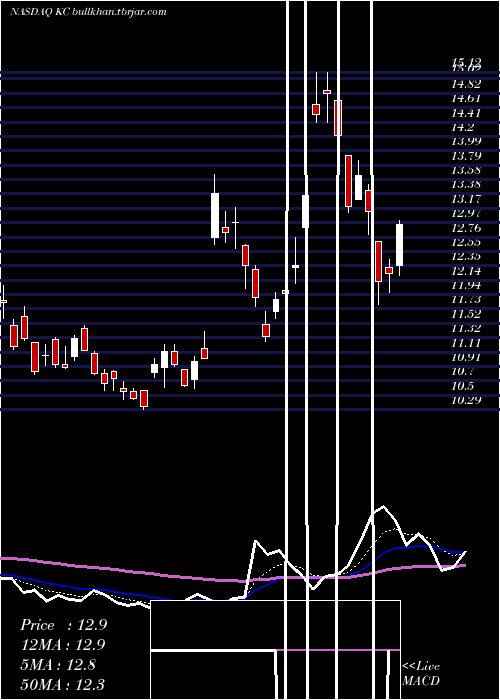Click the 11.94 price axis label
Screen dimensions: 500x700
click(466, 285)
